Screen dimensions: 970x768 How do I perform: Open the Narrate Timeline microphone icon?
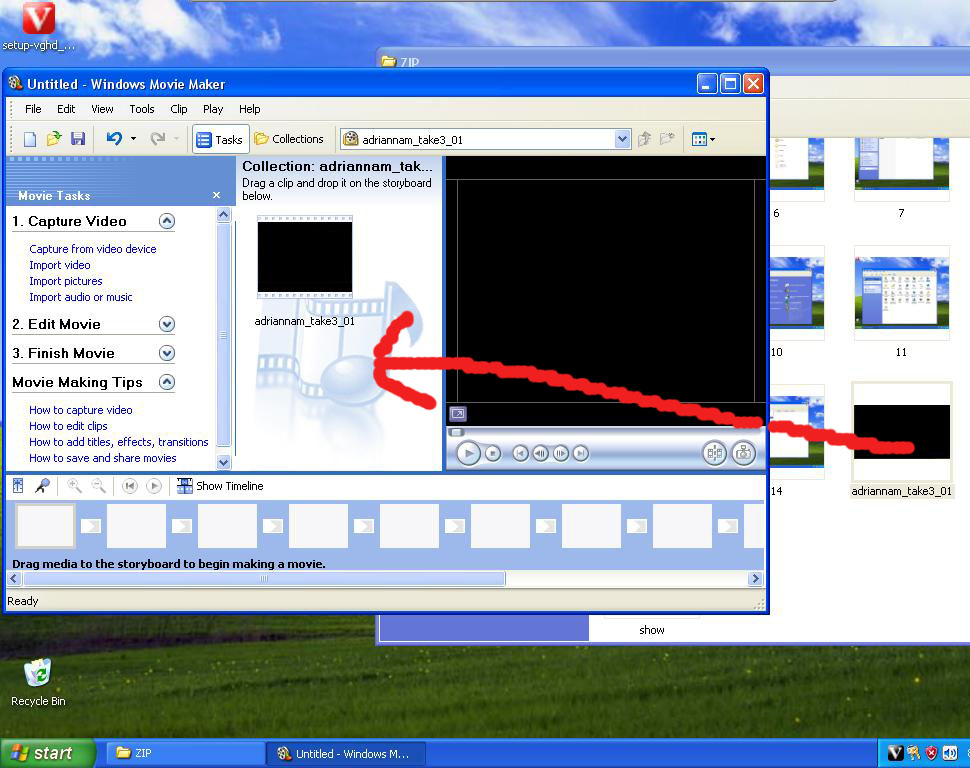[x=42, y=486]
